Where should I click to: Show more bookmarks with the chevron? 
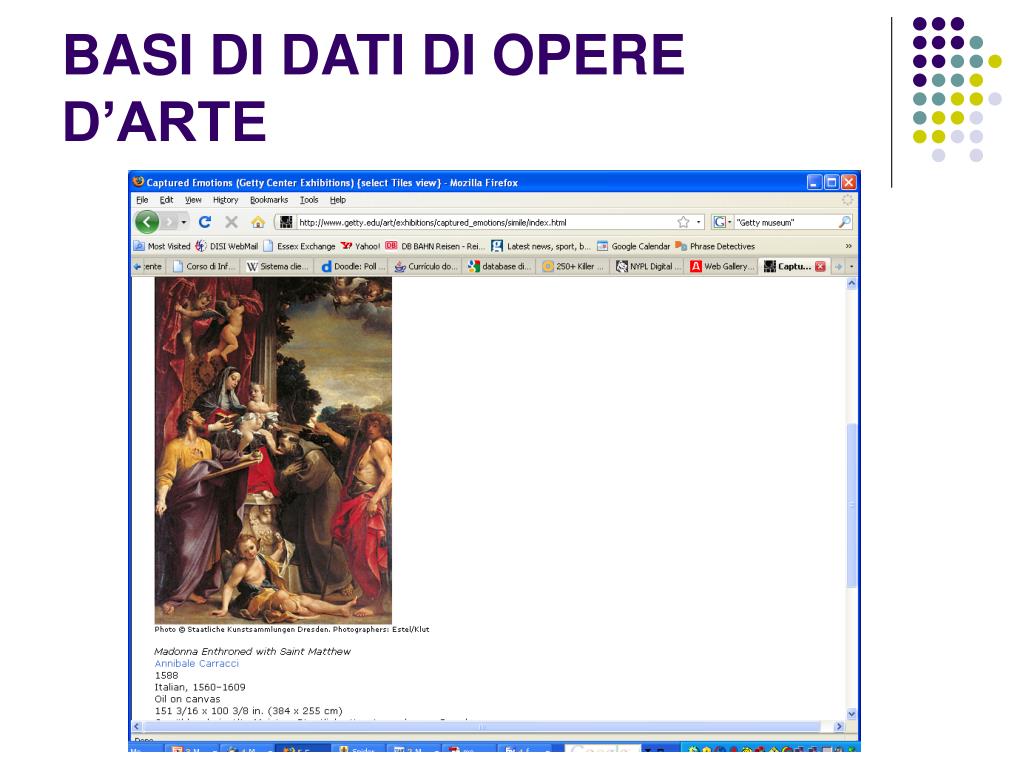pyautogui.click(x=848, y=246)
